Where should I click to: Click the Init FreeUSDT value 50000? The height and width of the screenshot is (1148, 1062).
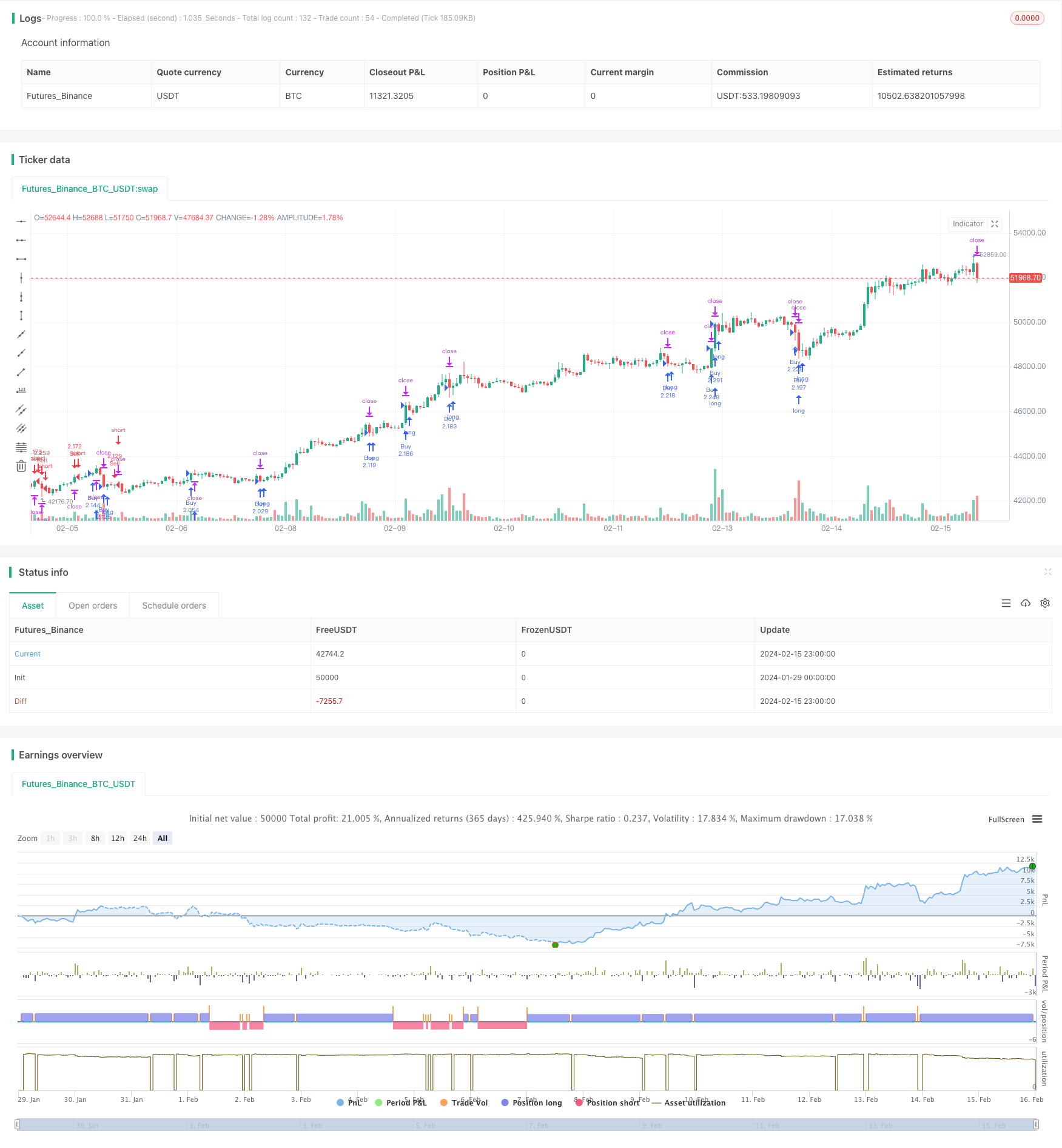point(327,677)
